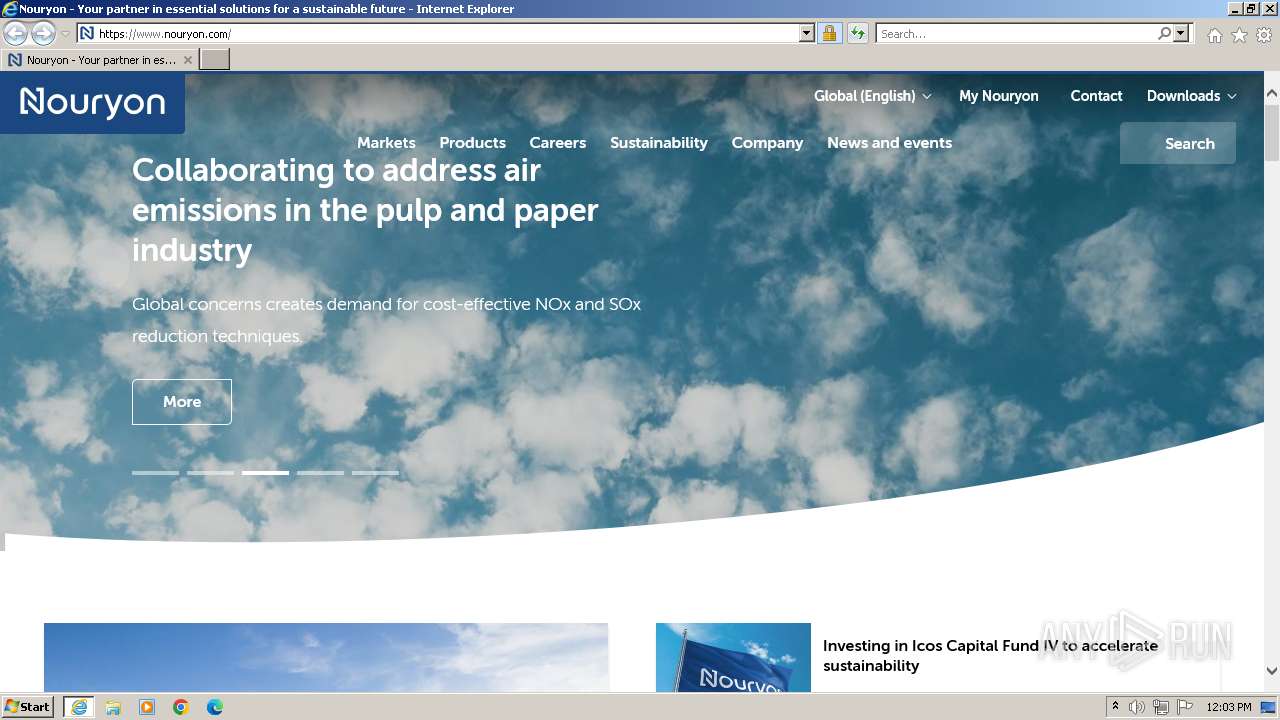Image resolution: width=1280 pixels, height=720 pixels.
Task: Select the third active carousel indicator
Action: pos(265,473)
